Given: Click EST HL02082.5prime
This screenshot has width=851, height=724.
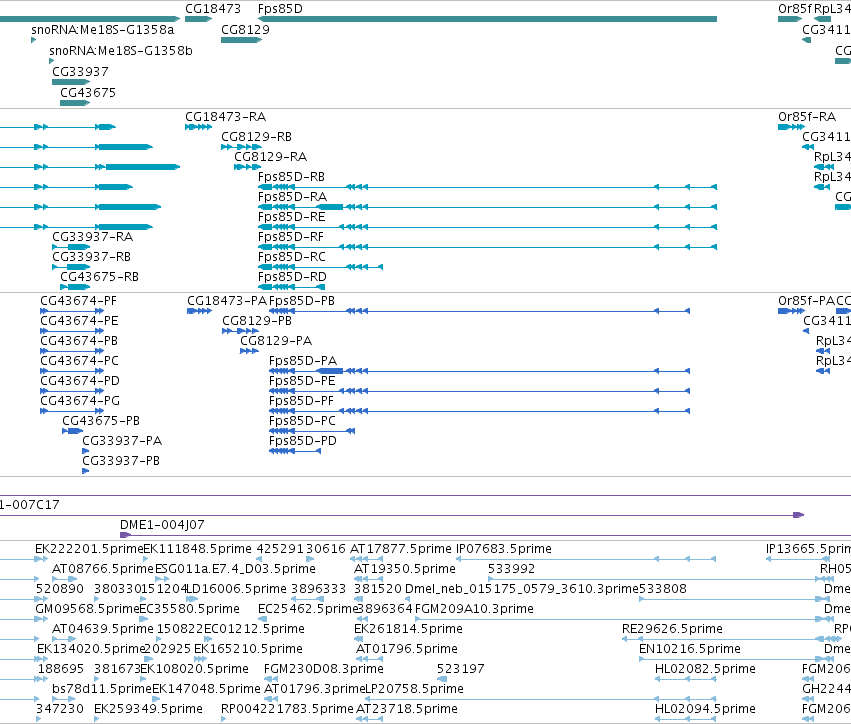Looking at the screenshot, I should pyautogui.click(x=705, y=669).
